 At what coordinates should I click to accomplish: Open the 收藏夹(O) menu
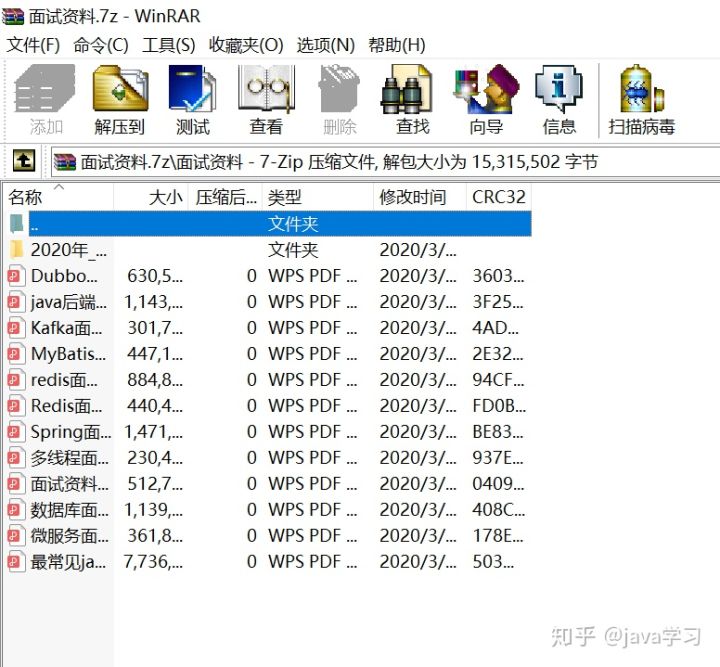tap(246, 45)
